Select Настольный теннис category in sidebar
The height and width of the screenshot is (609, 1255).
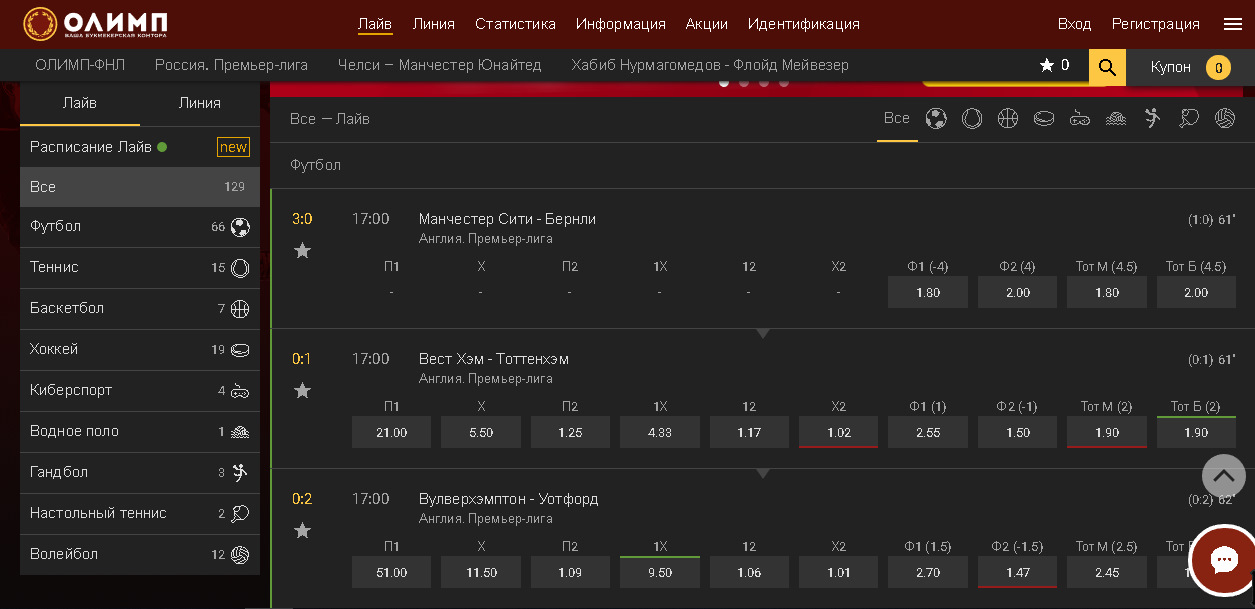pyautogui.click(x=140, y=514)
